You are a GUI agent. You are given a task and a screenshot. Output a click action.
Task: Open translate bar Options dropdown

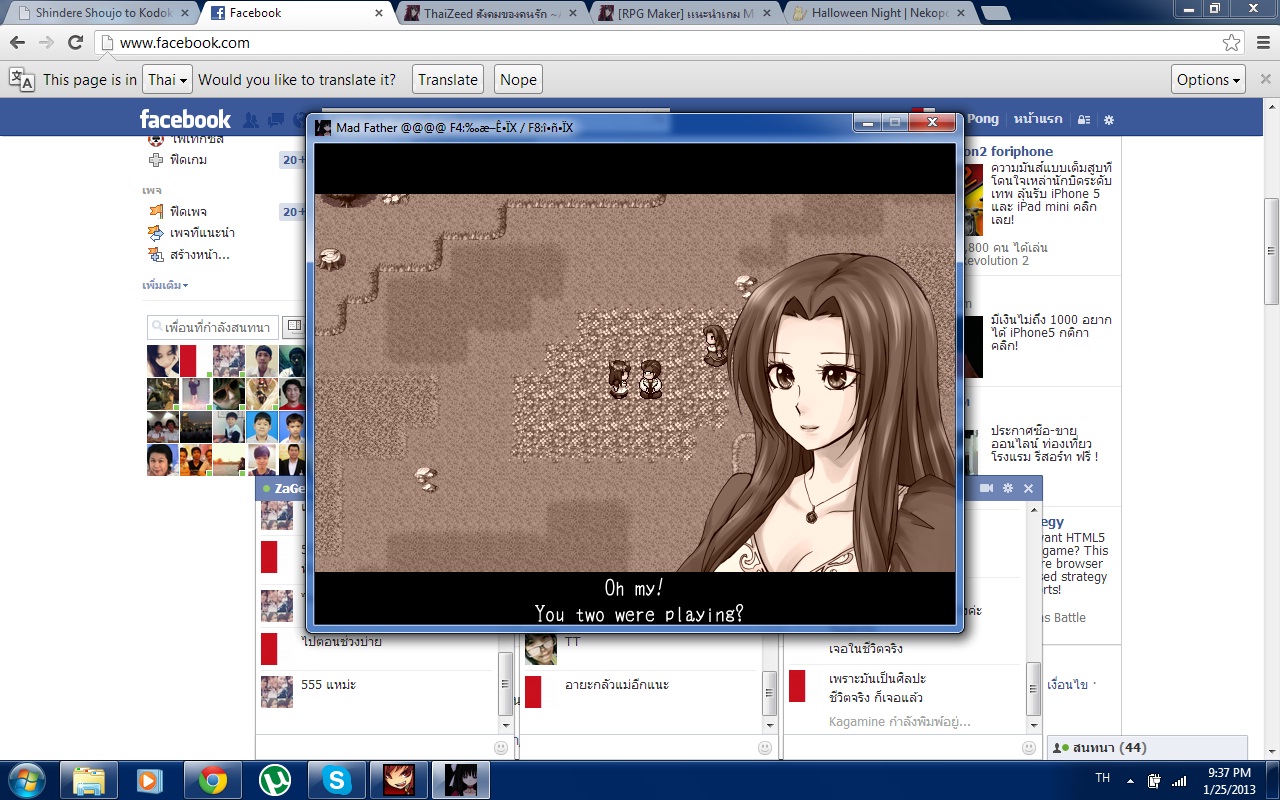1208,80
